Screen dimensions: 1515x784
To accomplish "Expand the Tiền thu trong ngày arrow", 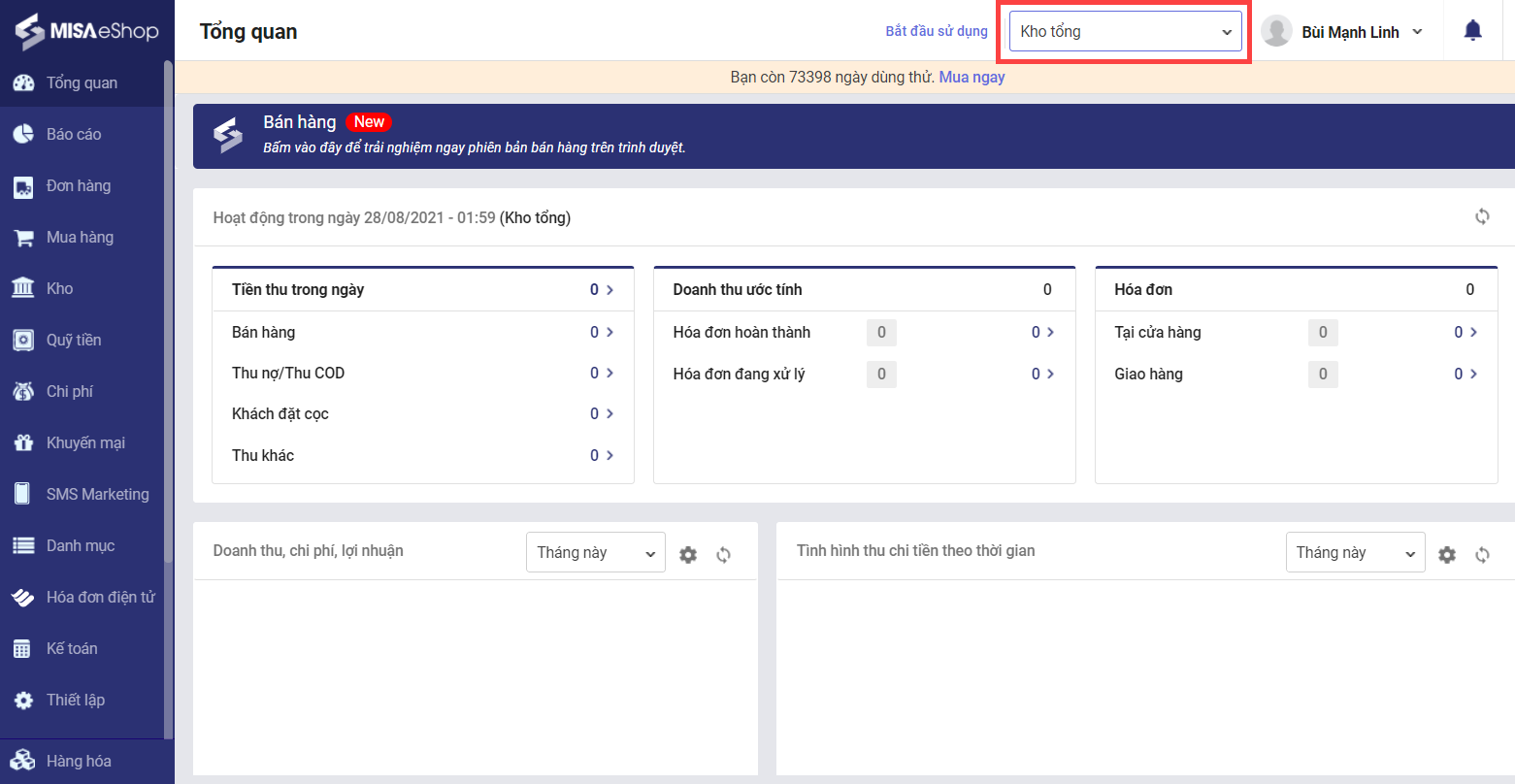I will [610, 289].
